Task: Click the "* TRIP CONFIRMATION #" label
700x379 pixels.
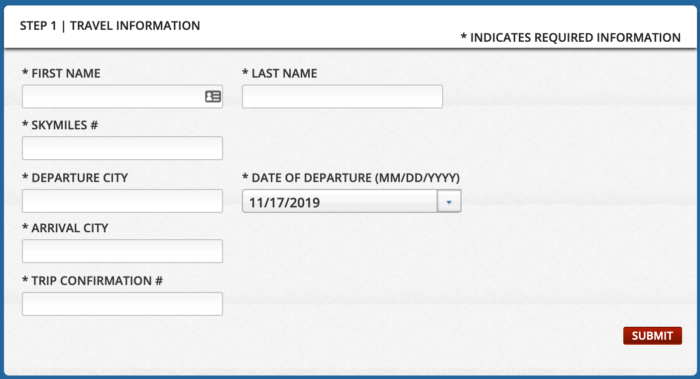Action: [92, 281]
